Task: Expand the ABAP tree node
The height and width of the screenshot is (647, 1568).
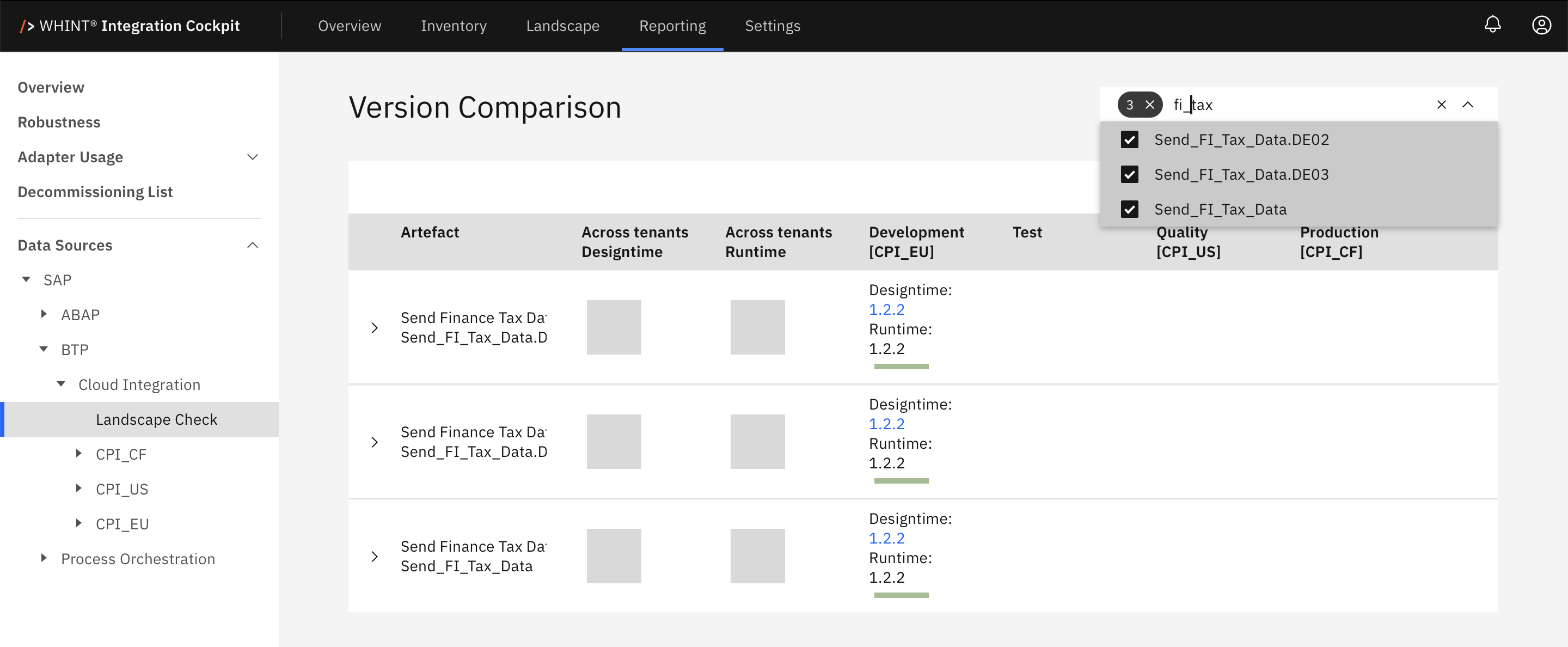Action: (x=44, y=314)
